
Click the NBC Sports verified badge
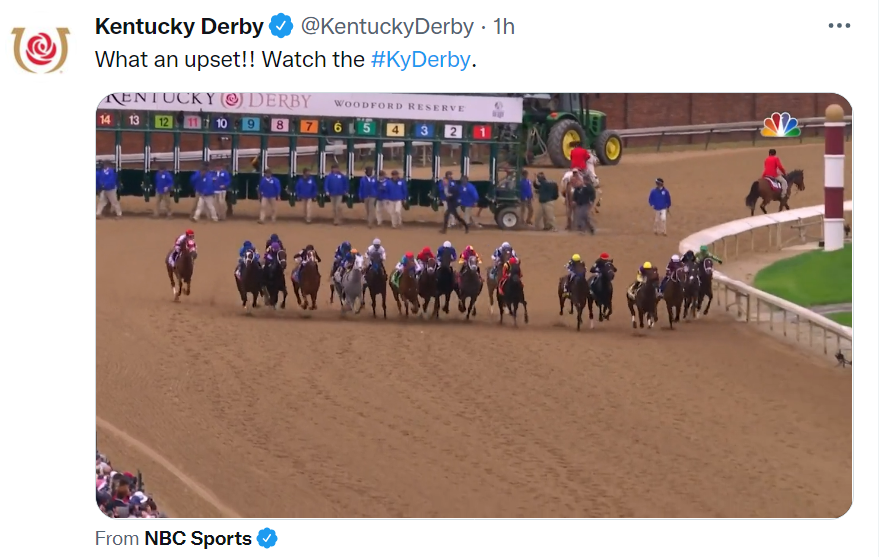pos(267,538)
